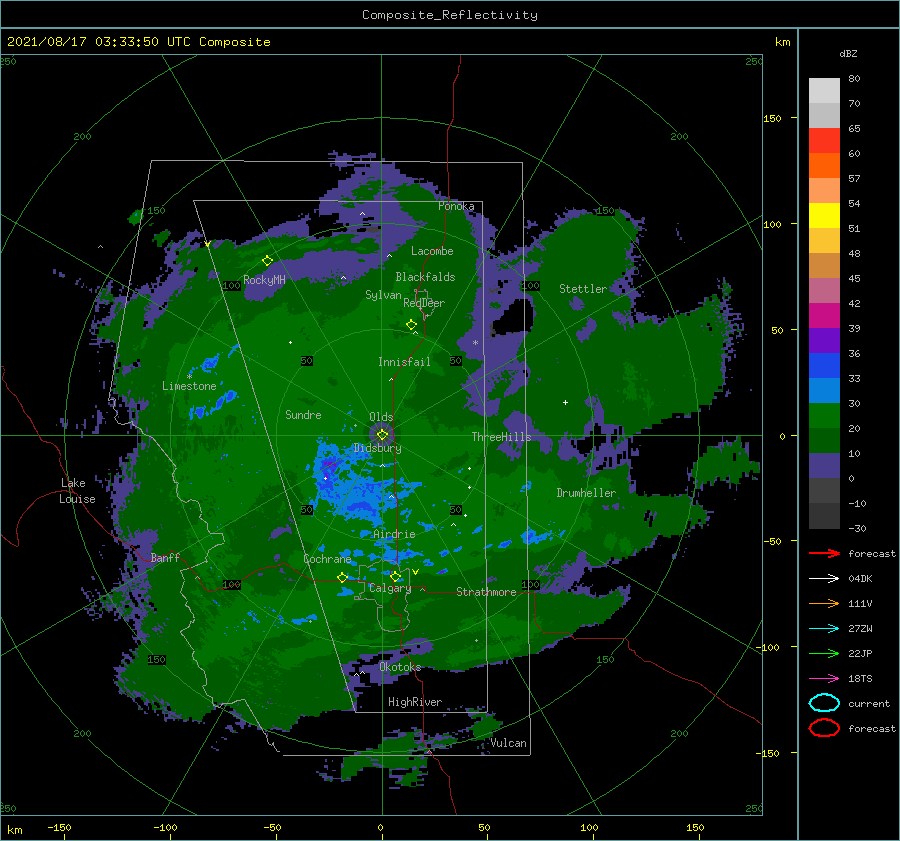
Task: Select the Vulcan label
Action: (508, 743)
